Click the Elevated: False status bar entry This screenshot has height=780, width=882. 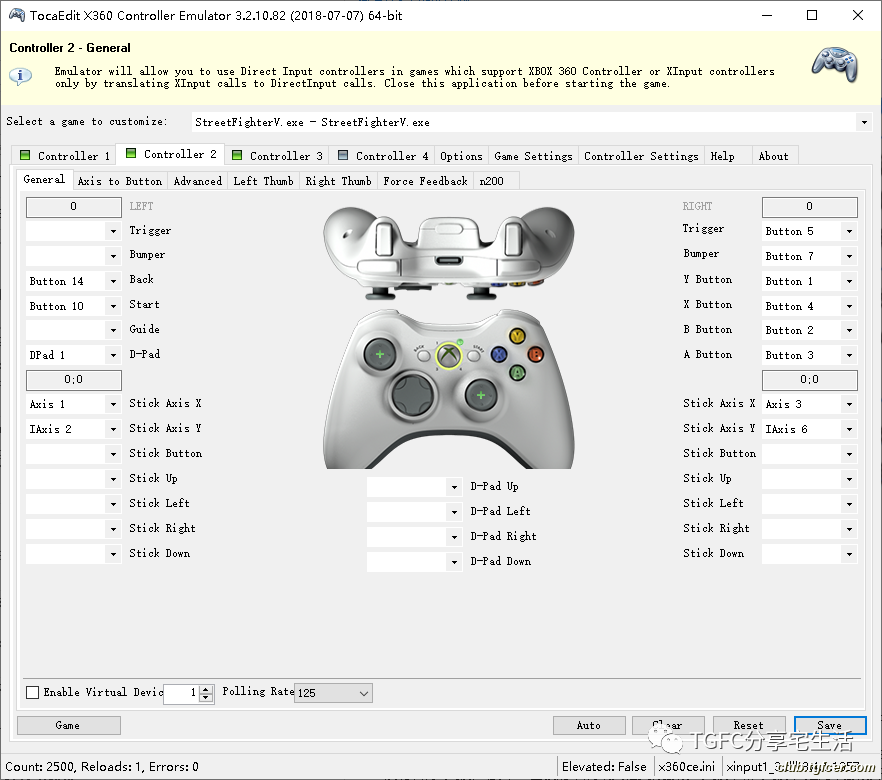pyautogui.click(x=604, y=767)
